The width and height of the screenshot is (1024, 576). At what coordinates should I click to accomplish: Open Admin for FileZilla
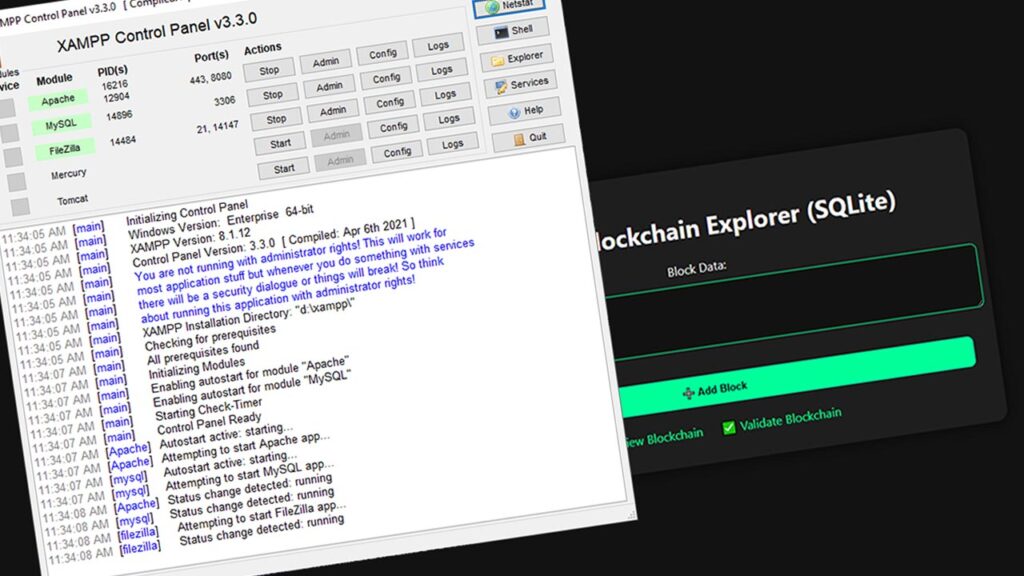click(333, 112)
